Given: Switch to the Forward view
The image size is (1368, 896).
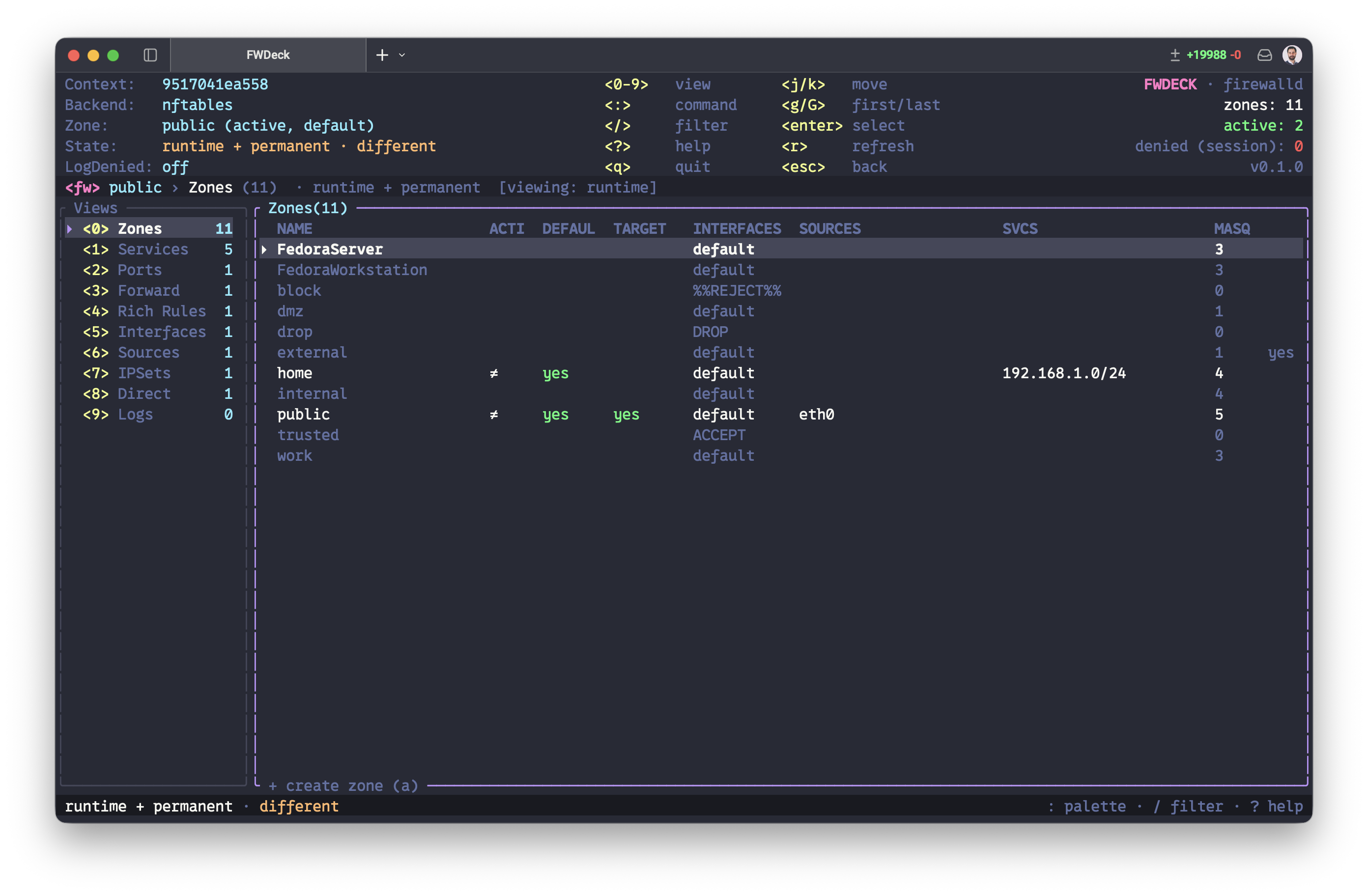Looking at the screenshot, I should [x=149, y=291].
